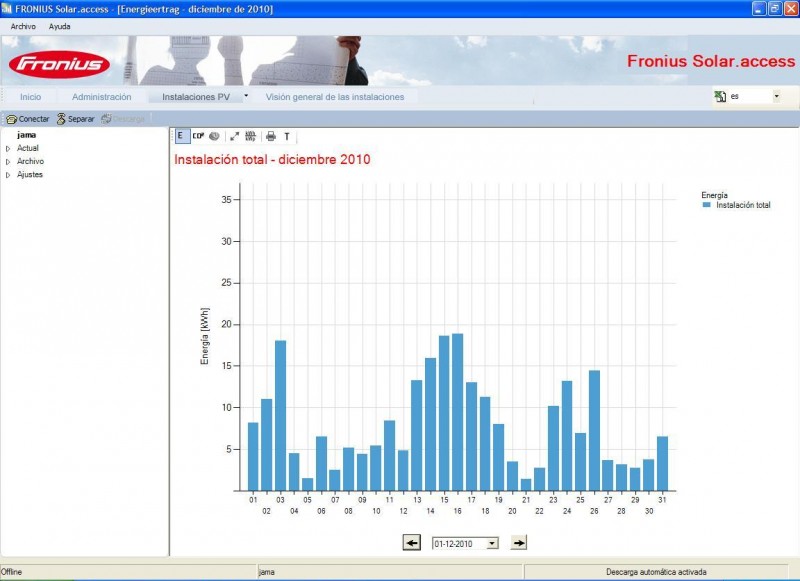Toggle the kWh/kWp normalized view
The width and height of the screenshot is (800, 581).
tap(250, 136)
